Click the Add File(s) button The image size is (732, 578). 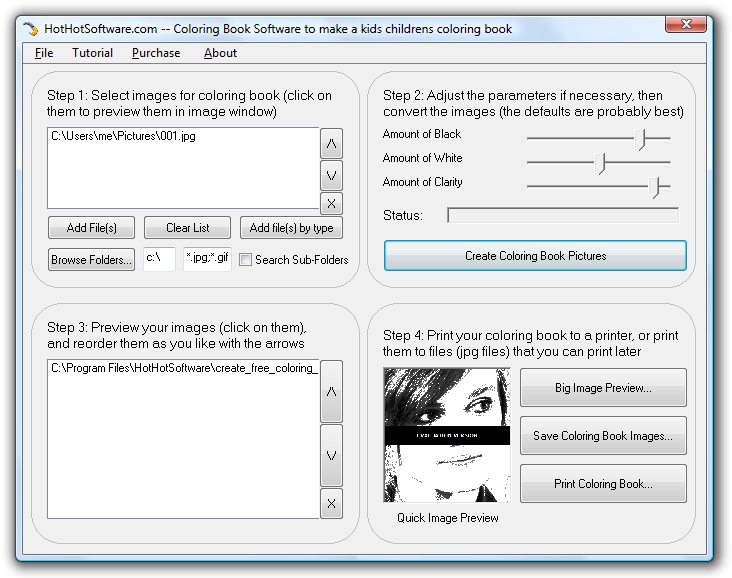[92, 228]
